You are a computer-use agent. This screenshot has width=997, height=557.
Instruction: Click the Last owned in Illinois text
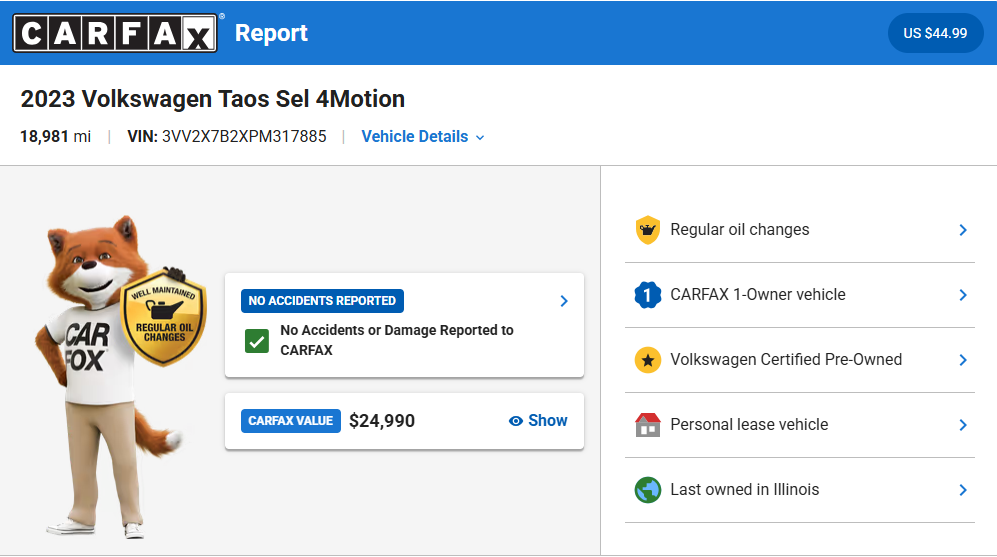click(x=744, y=490)
